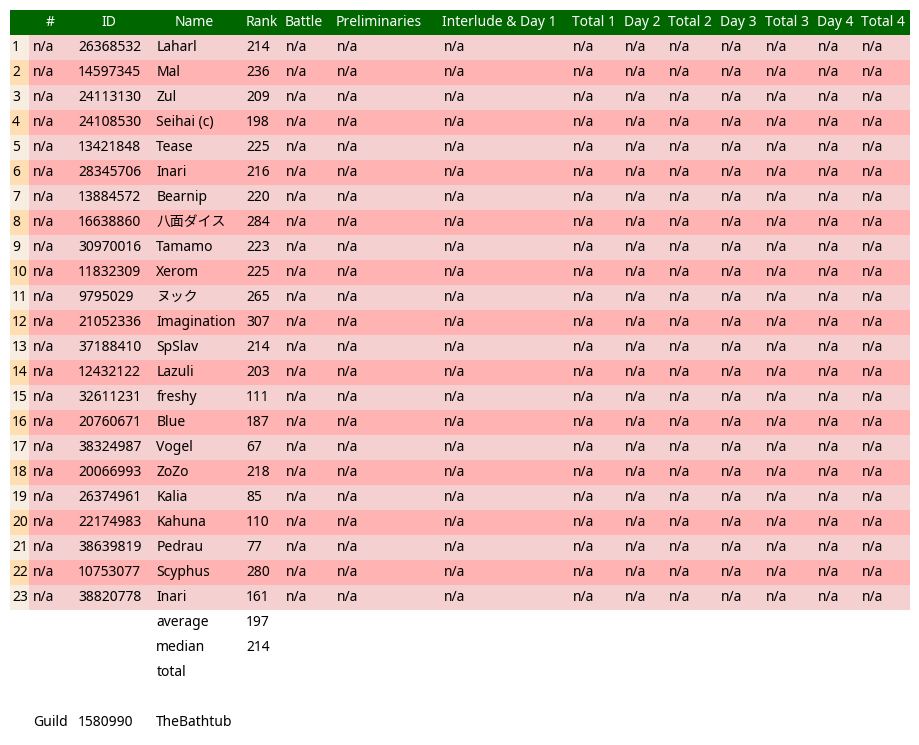The width and height of the screenshot is (919, 745).
Task: Select the Blue name cell
Action: click(x=171, y=421)
